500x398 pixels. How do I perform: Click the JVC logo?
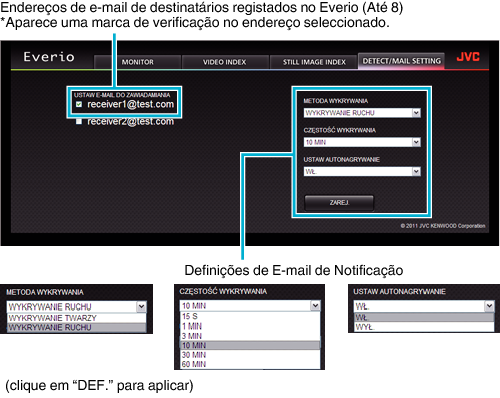click(468, 57)
